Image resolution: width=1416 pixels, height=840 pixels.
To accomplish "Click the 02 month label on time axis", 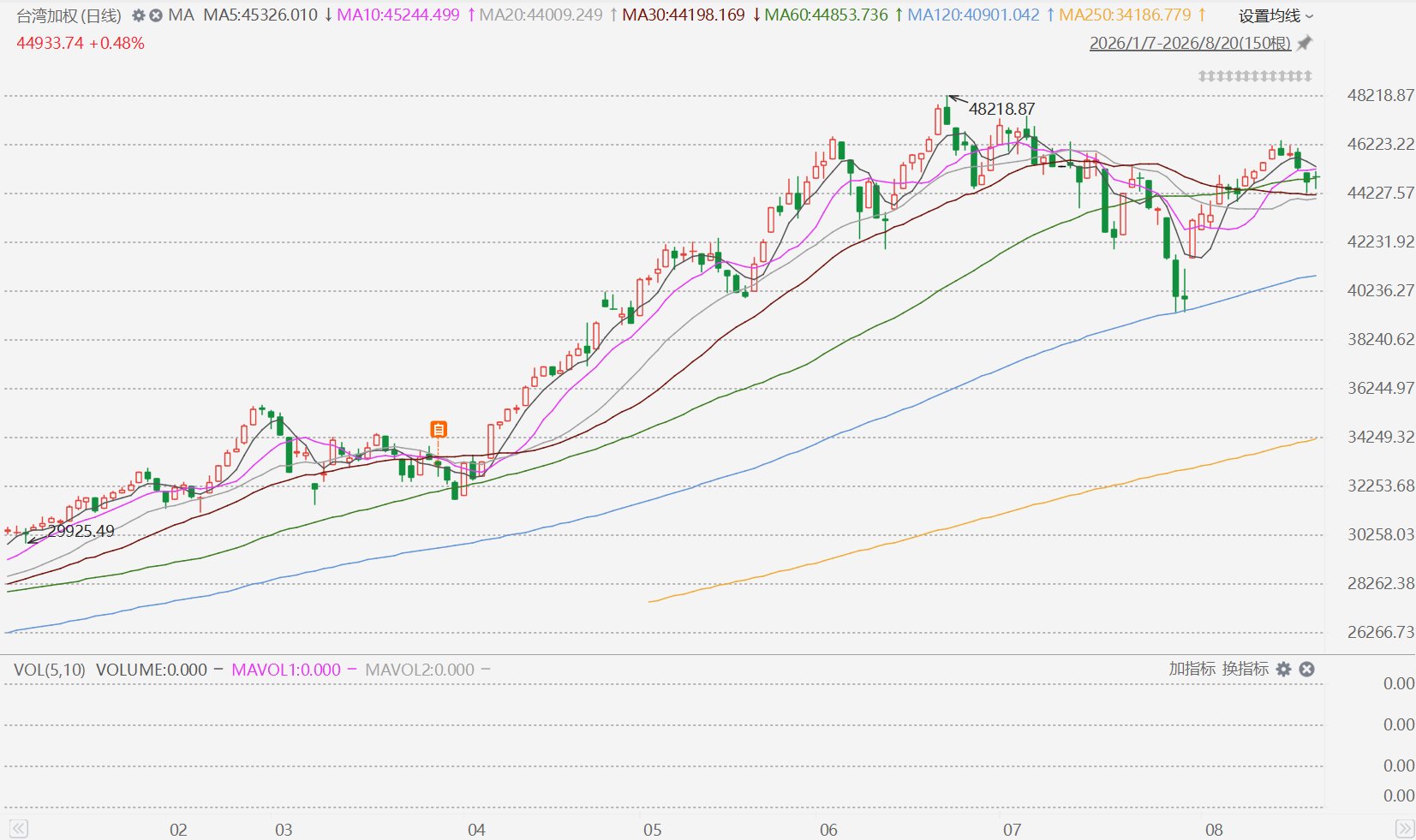I will coord(178,830).
